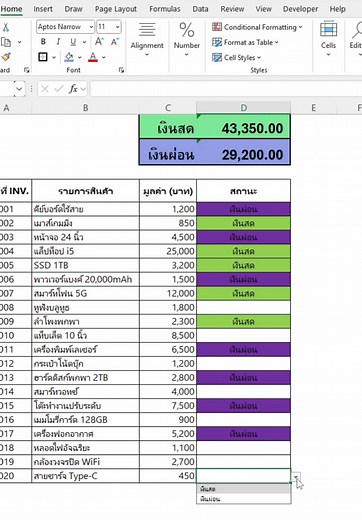
Task: Select column D header
Action: click(243, 108)
